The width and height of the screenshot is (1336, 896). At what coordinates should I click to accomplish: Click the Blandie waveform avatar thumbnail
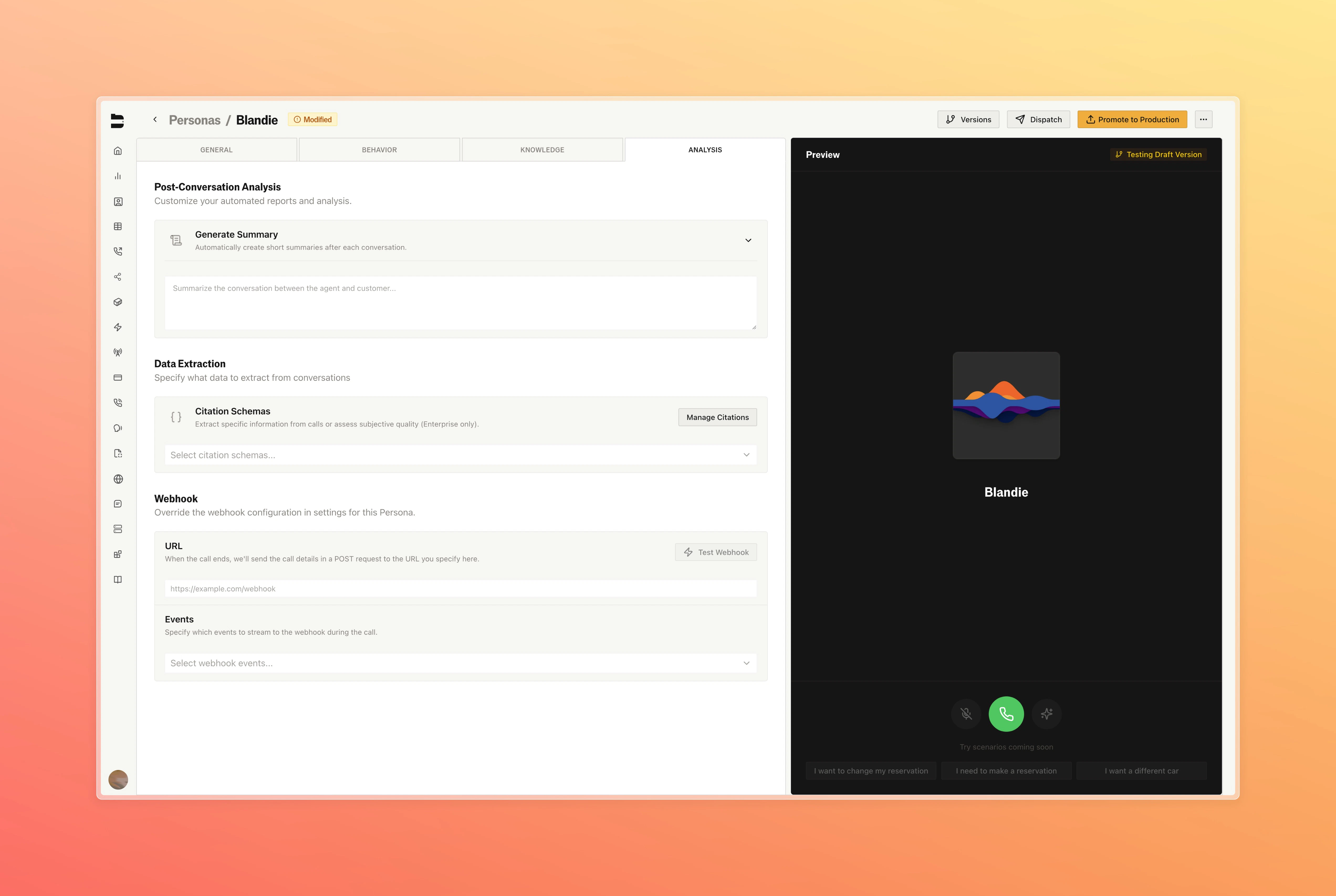pos(1006,405)
